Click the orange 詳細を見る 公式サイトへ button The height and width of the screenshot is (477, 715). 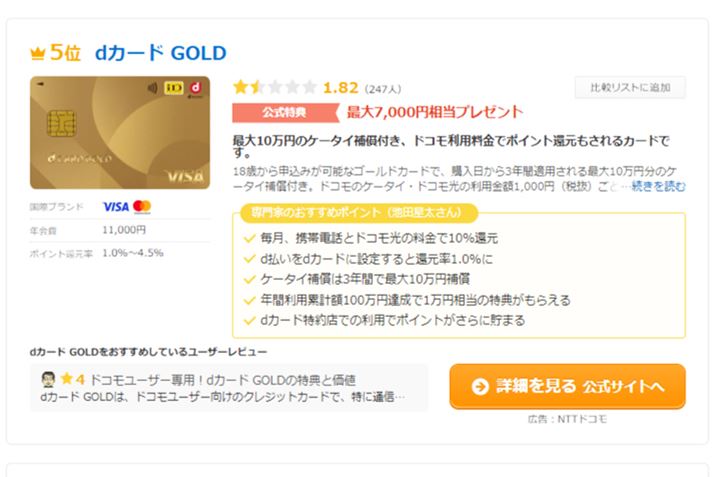(567, 386)
